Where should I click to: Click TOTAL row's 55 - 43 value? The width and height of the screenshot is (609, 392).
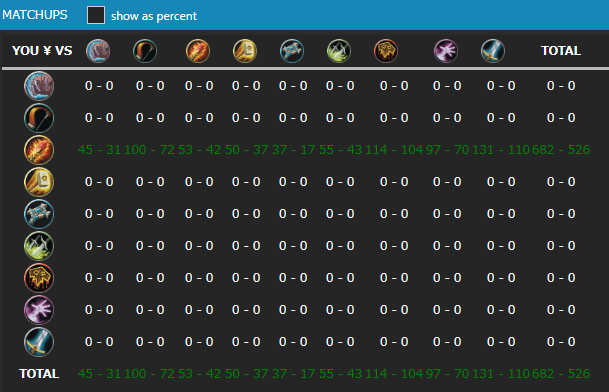coord(340,374)
